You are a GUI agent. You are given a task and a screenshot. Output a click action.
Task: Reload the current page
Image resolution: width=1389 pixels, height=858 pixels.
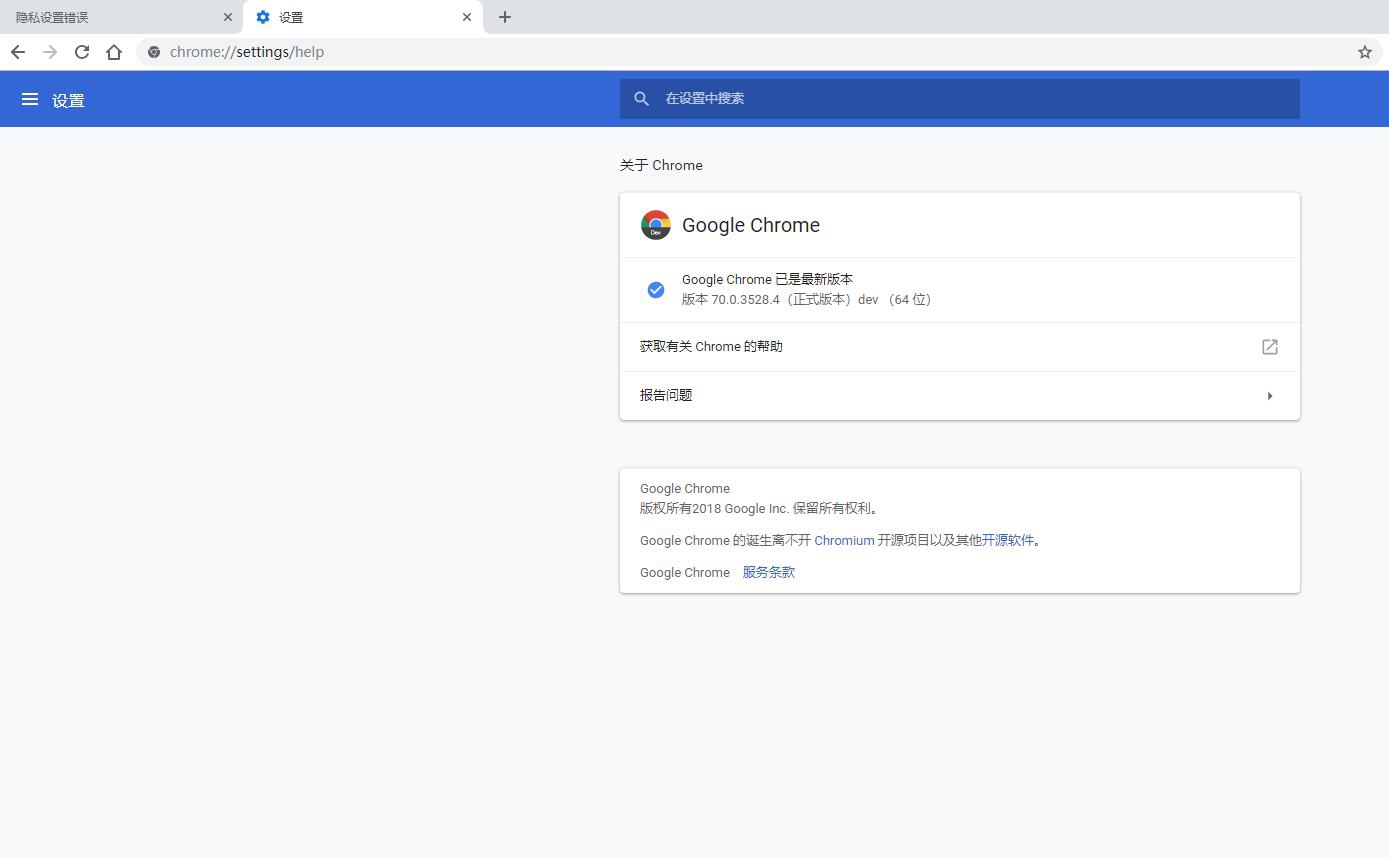point(82,52)
